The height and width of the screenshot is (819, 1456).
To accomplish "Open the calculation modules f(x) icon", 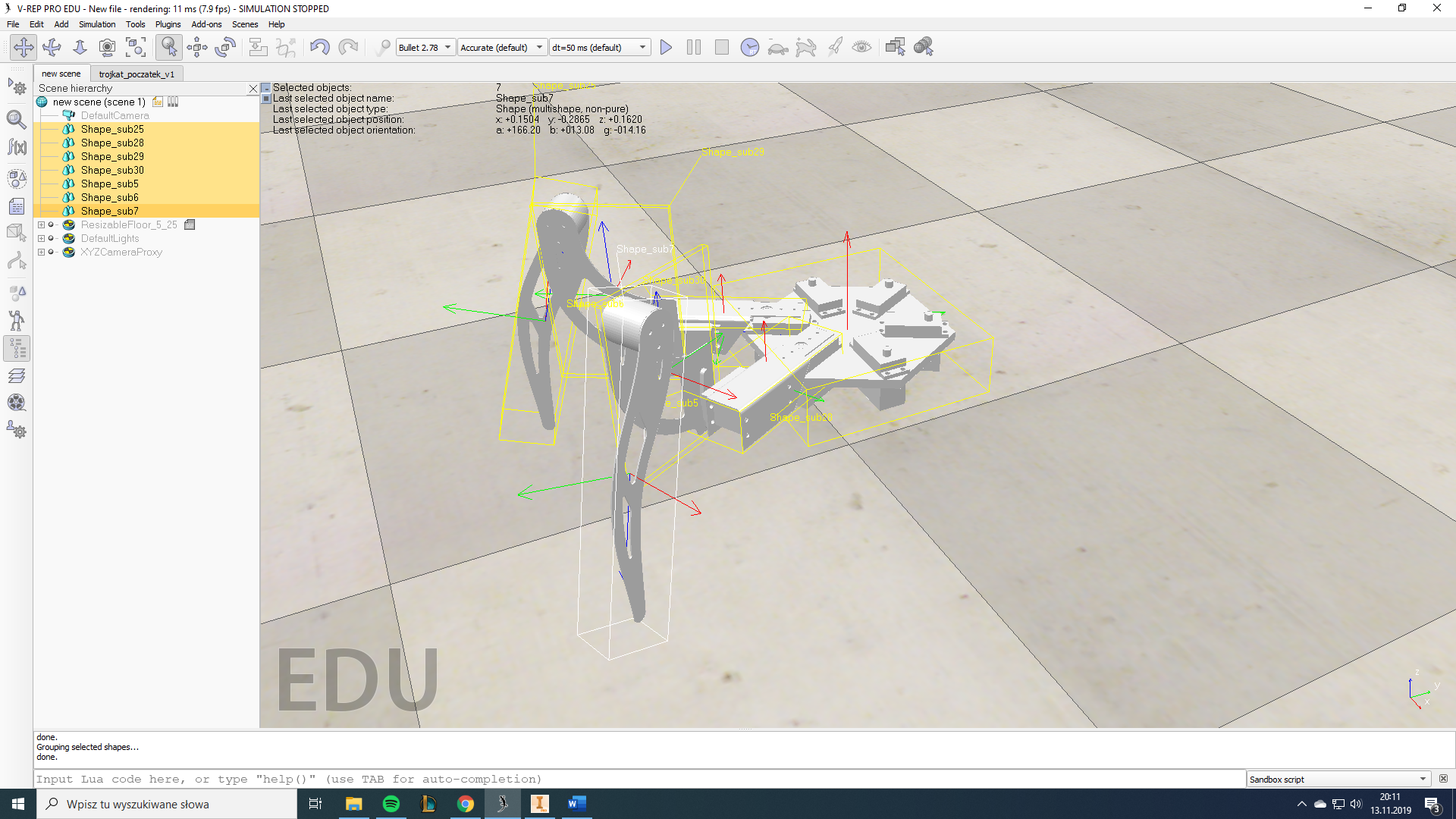I will (x=17, y=147).
